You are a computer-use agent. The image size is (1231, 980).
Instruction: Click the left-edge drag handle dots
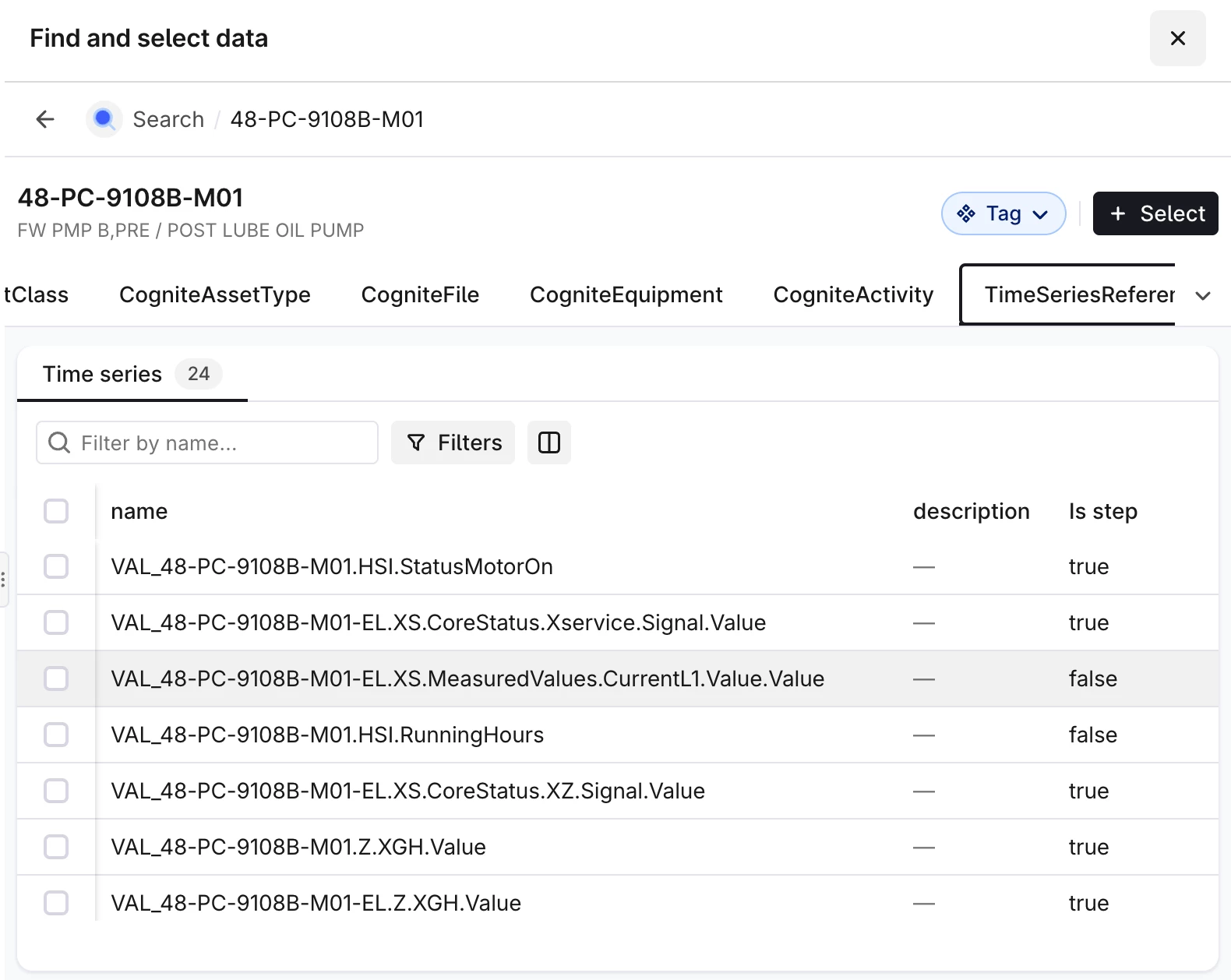3,579
